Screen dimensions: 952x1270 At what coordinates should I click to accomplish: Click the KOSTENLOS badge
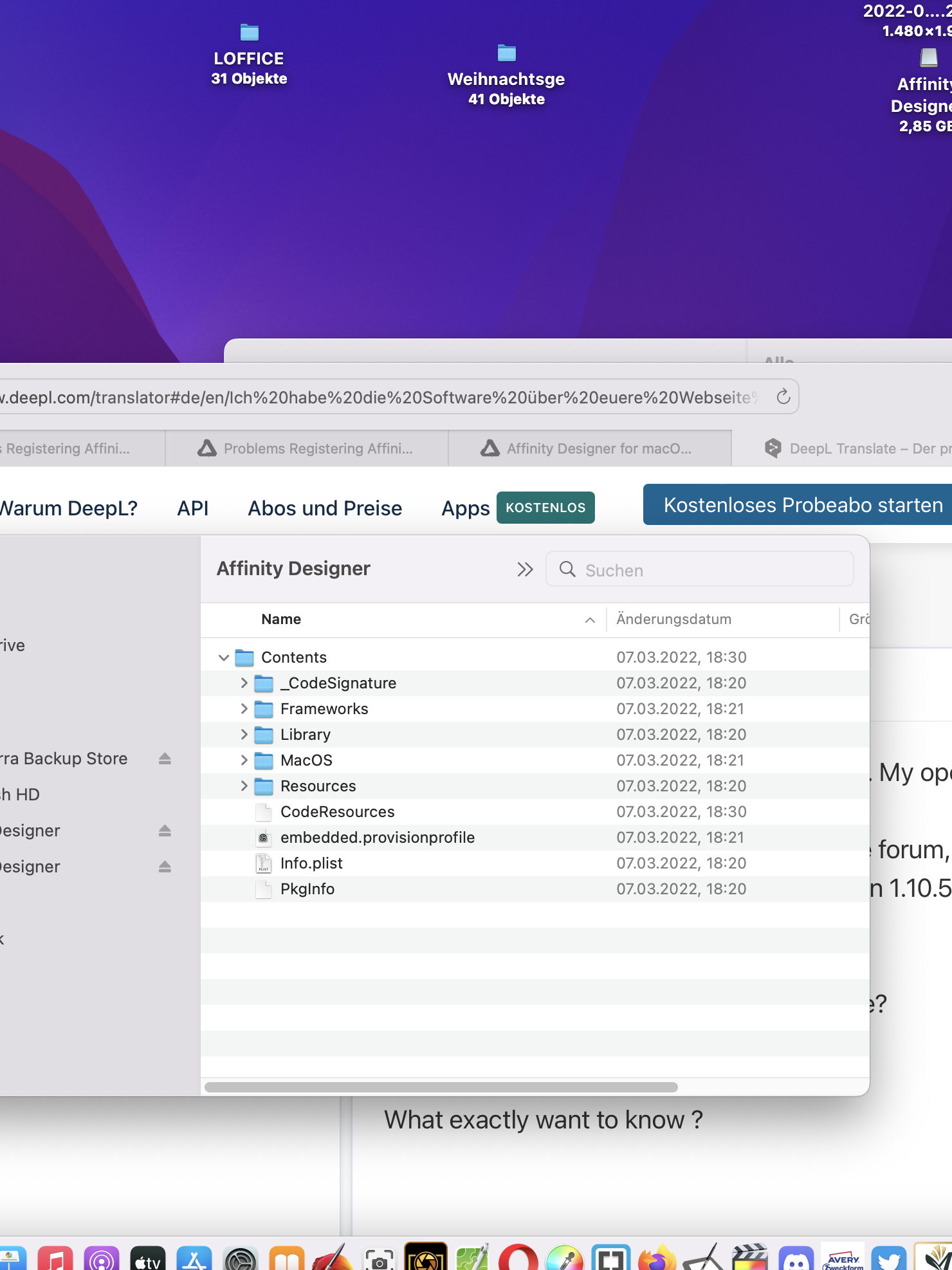coord(545,508)
